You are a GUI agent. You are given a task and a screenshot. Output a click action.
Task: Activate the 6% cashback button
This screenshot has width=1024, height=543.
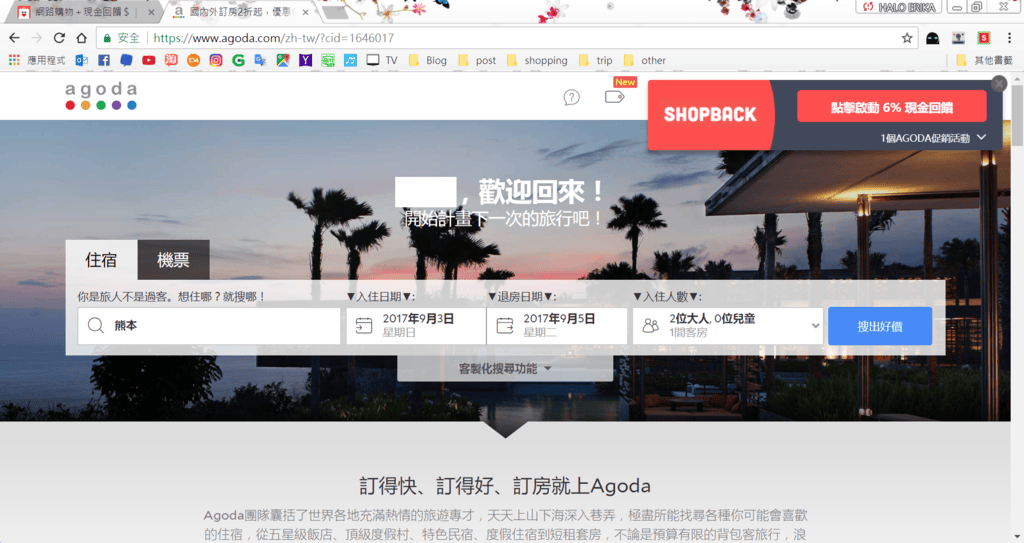[x=891, y=107]
